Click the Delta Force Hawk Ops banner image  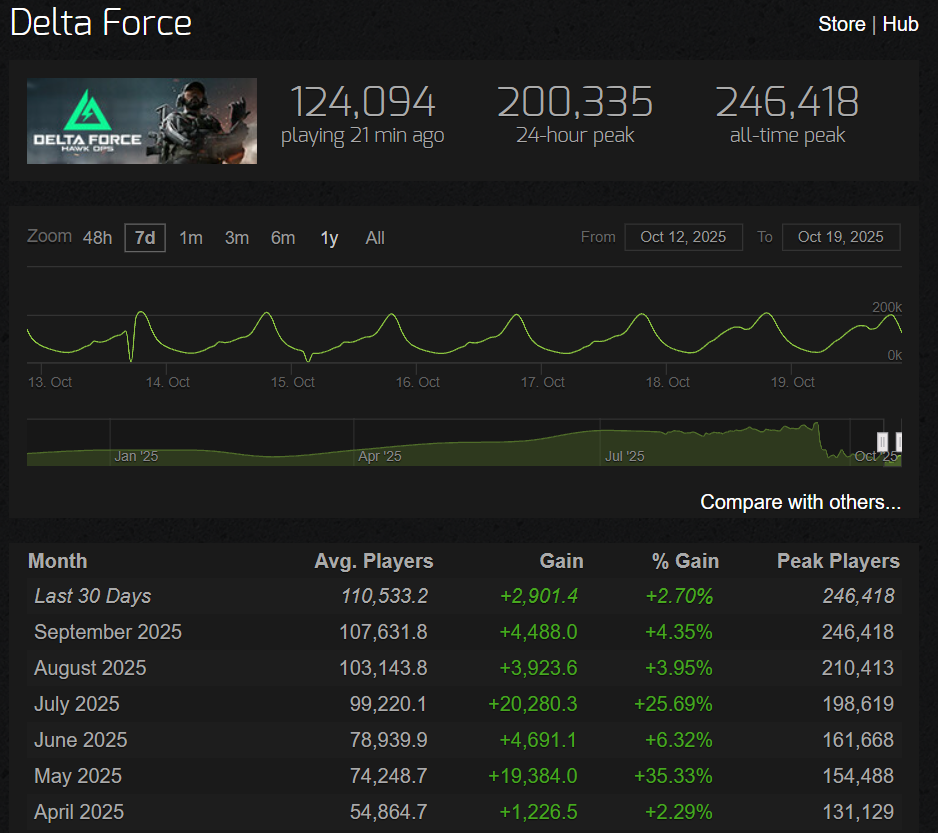pos(142,121)
